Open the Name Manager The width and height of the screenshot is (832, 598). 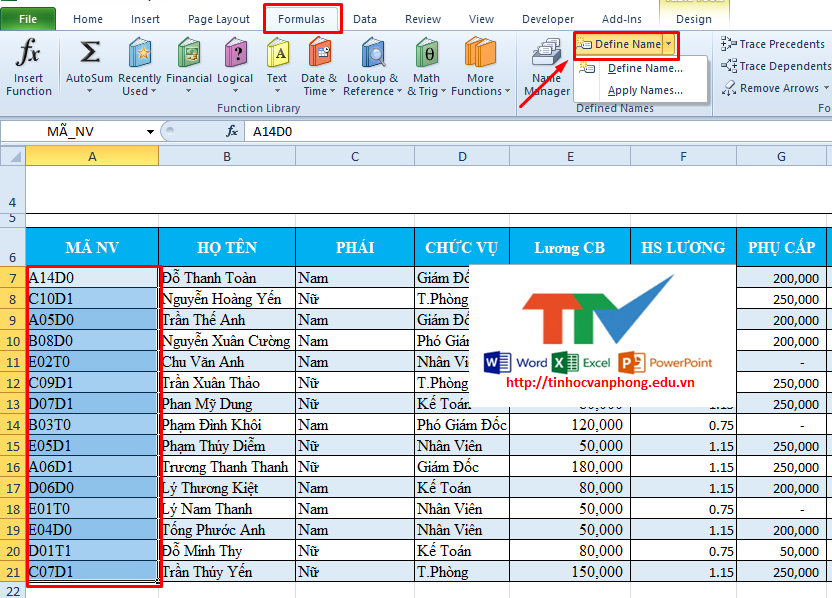pyautogui.click(x=547, y=66)
